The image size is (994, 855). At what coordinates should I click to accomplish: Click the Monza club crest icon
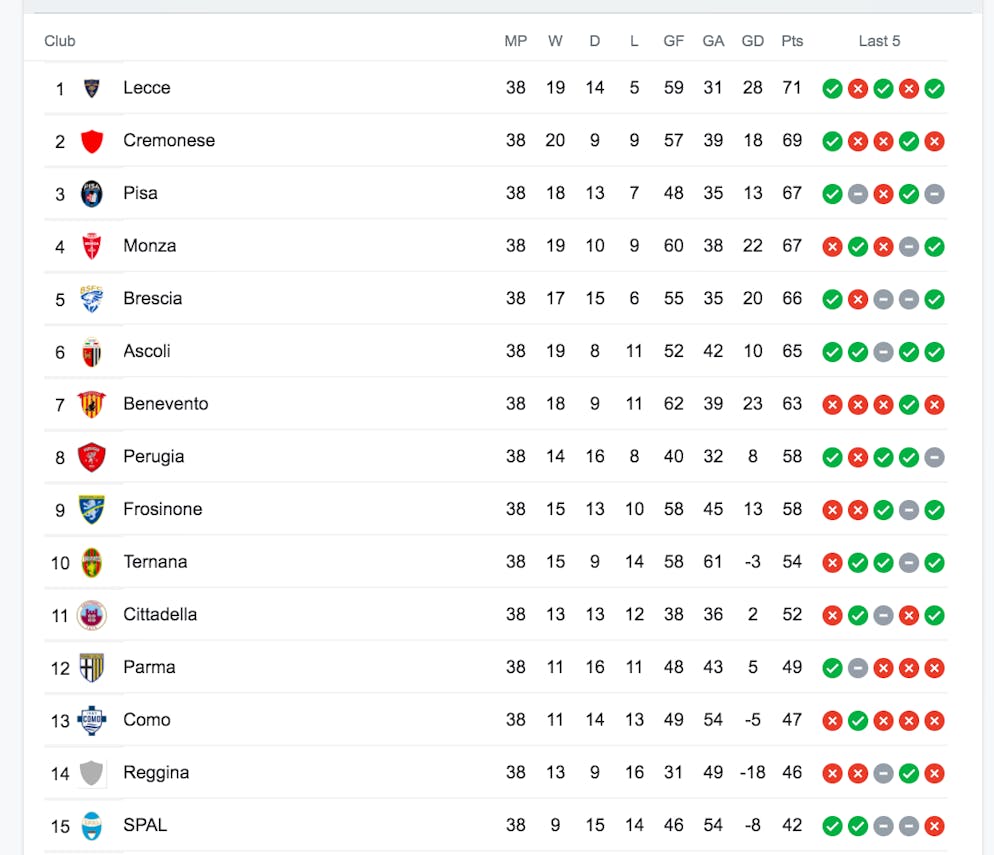92,246
